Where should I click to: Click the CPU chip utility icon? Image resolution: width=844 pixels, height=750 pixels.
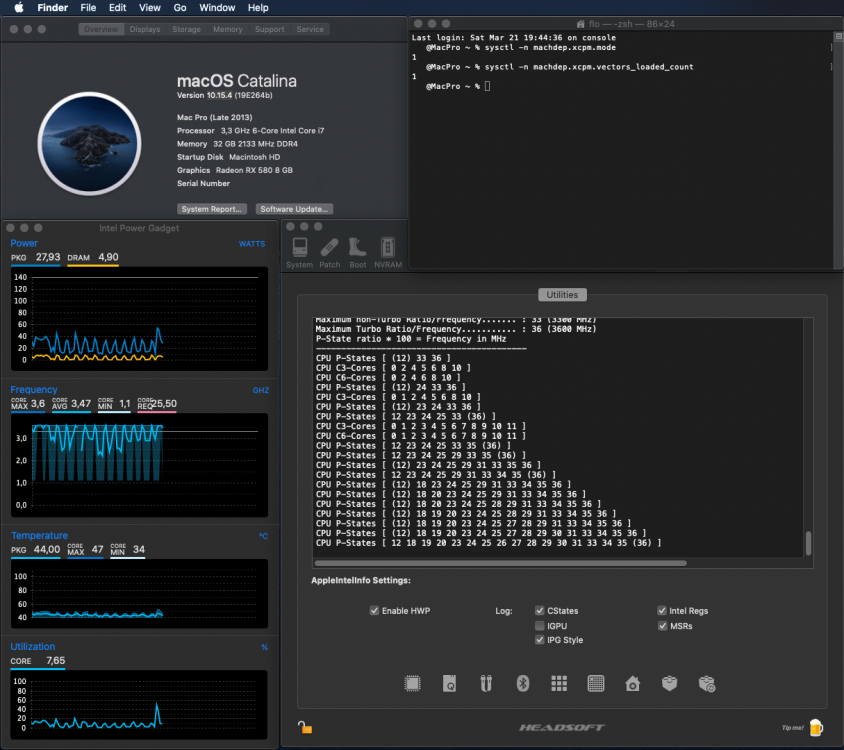pyautogui.click(x=412, y=683)
